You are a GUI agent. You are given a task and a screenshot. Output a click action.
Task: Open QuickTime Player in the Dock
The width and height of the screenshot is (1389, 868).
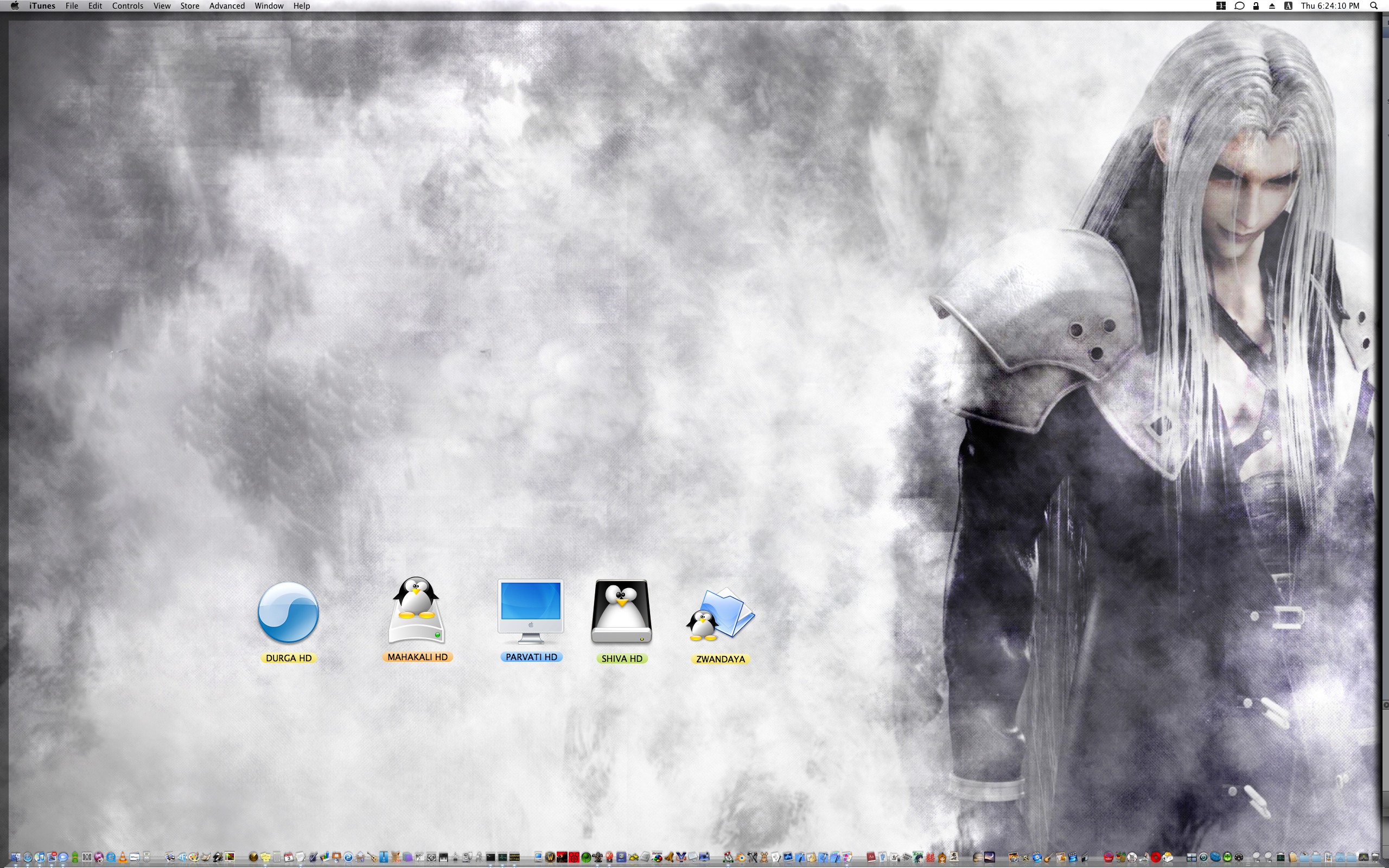111,857
